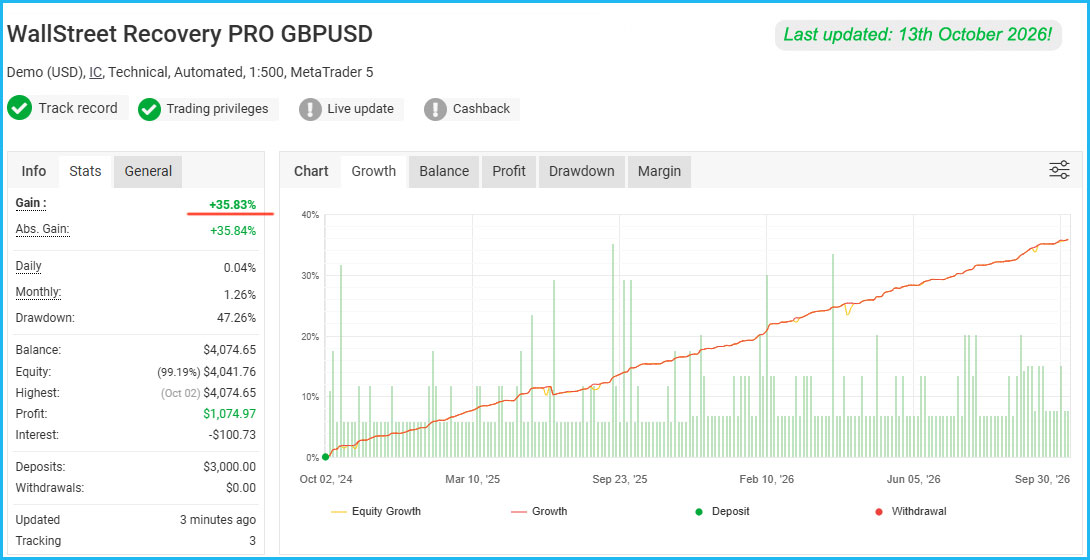Click the (Oct 02) highest date note
Screen dimensions: 1090x560
[x=181, y=393]
